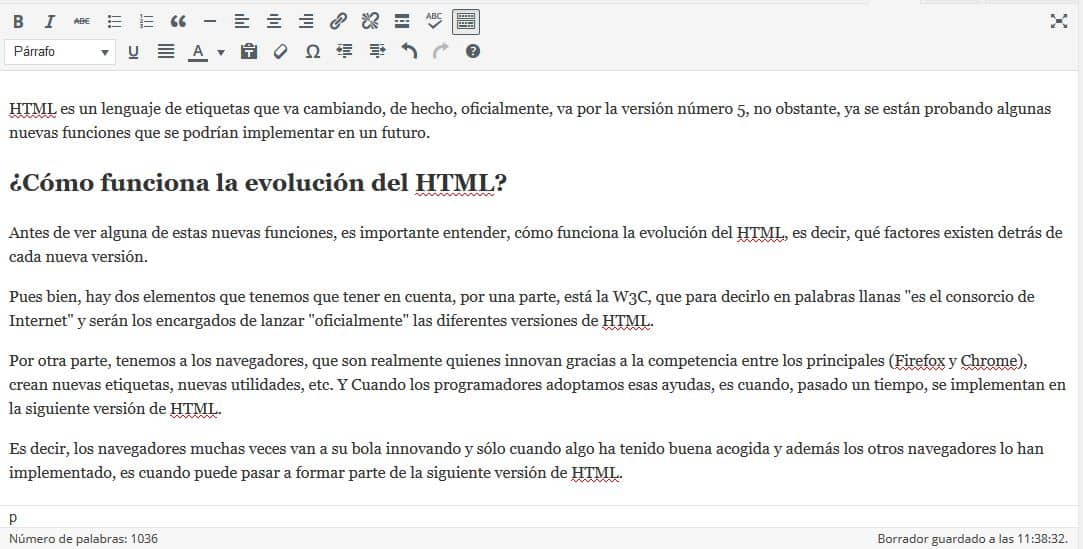Apply the current text color
Screen dimensions: 1083x549
point(198,52)
